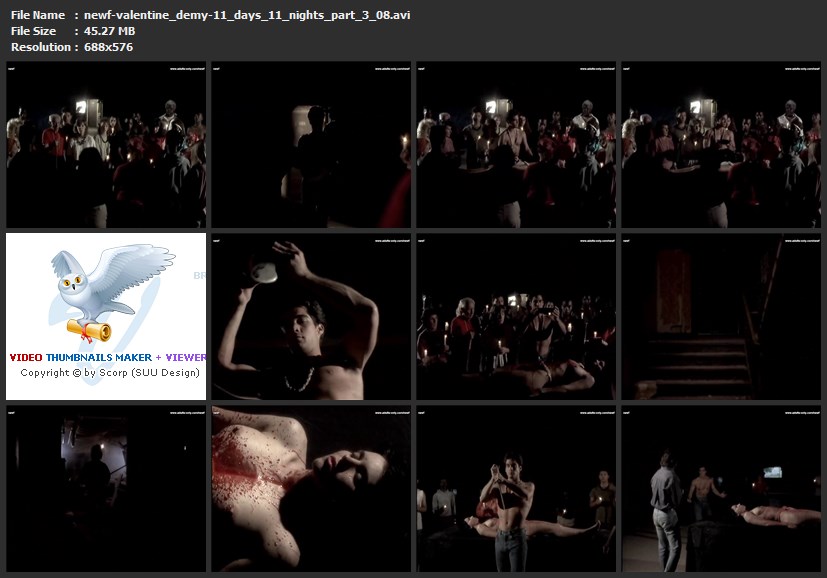This screenshot has height=578, width=827.
Task: Select the "Resolution" label
Action: pyautogui.click(x=41, y=47)
